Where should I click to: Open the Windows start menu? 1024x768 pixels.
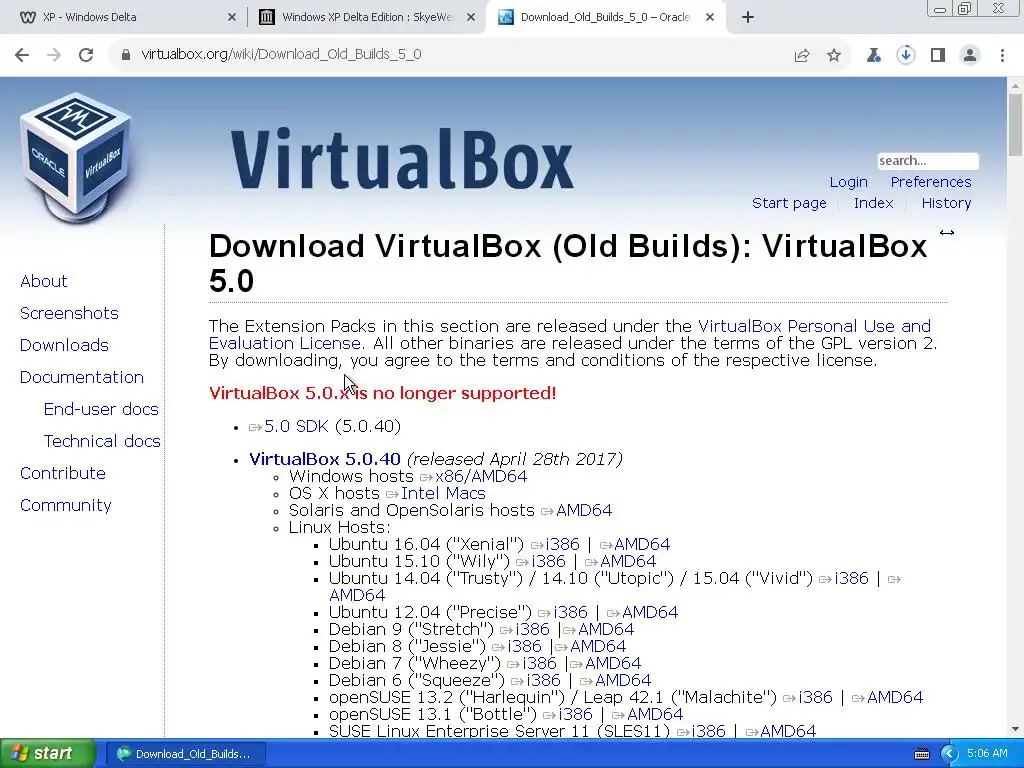click(48, 754)
